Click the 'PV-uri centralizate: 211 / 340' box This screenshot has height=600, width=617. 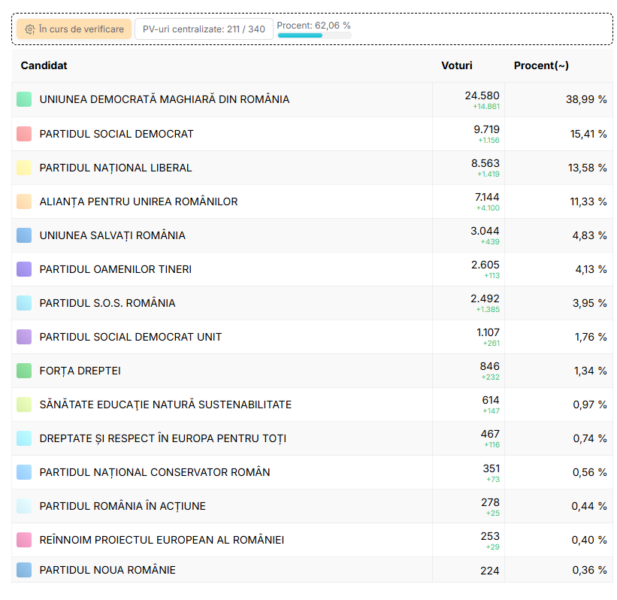pos(204,29)
